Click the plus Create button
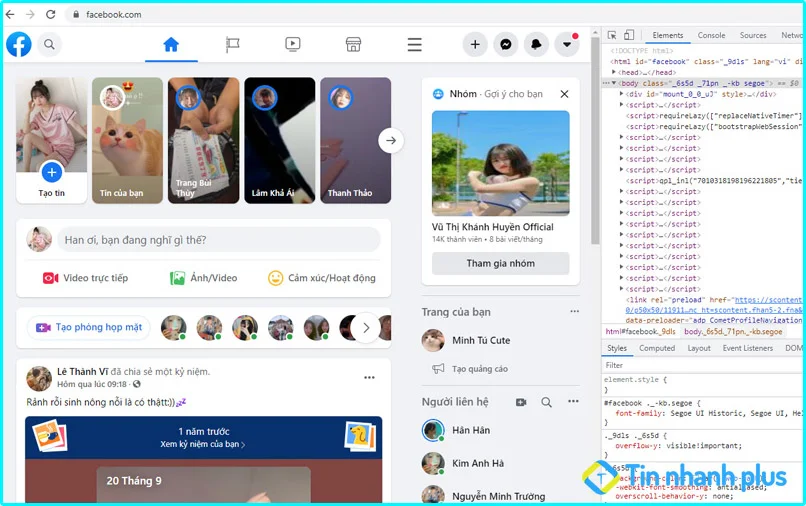 [475, 45]
